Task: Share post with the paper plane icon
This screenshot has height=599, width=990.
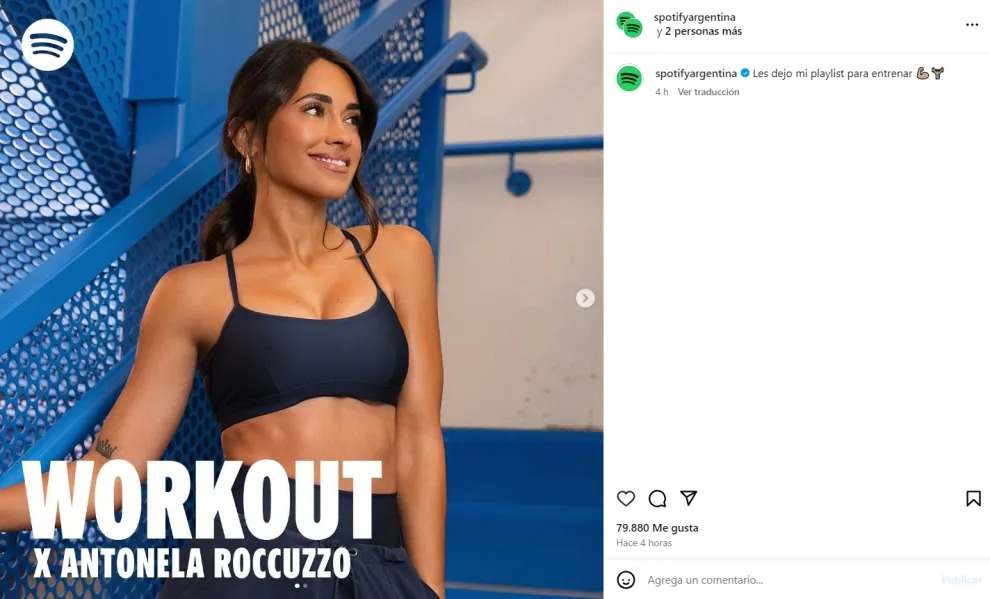Action: [688, 498]
